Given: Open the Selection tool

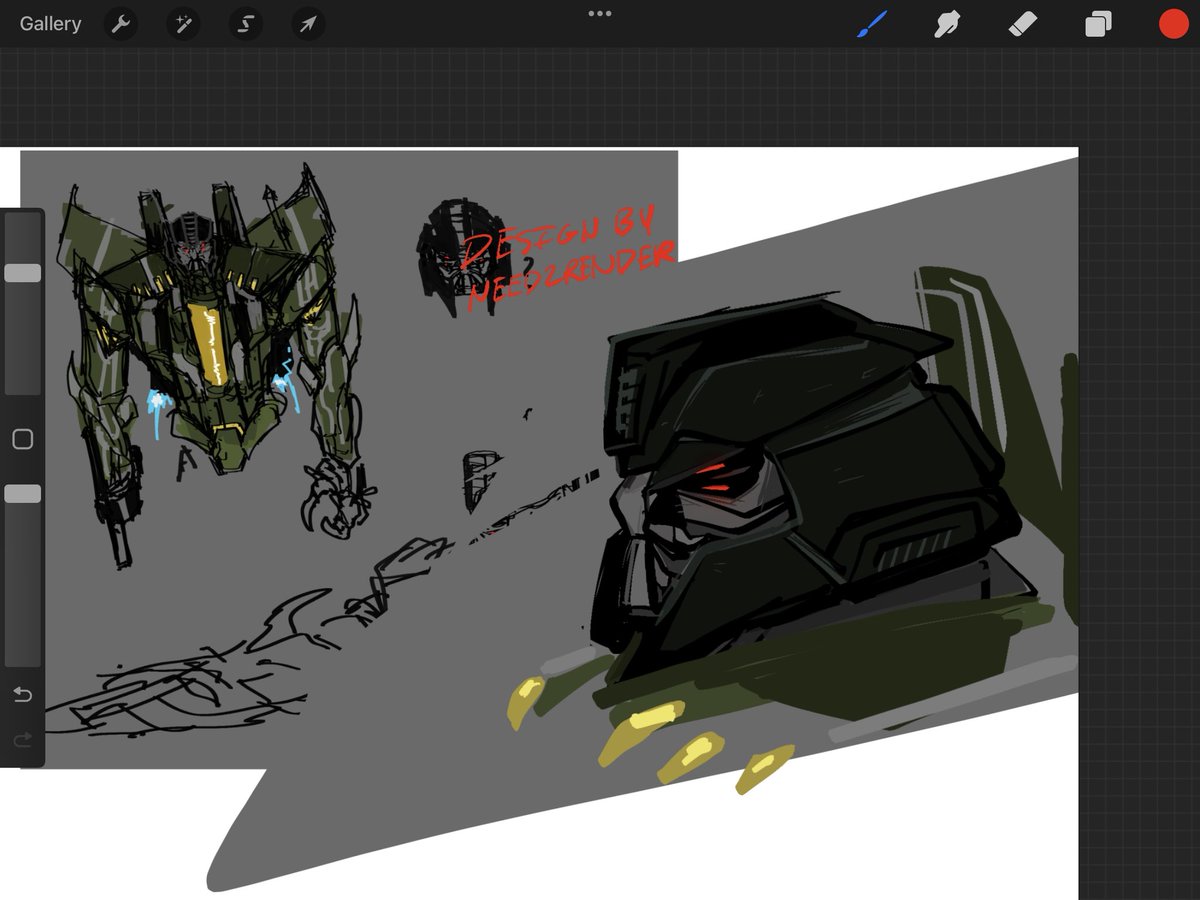Looking at the screenshot, I should click(245, 23).
